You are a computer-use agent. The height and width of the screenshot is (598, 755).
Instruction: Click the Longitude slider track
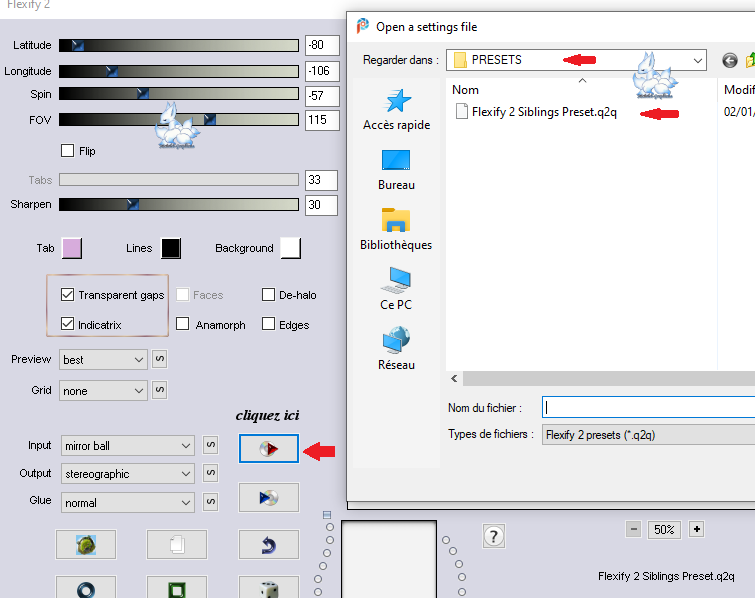point(179,71)
